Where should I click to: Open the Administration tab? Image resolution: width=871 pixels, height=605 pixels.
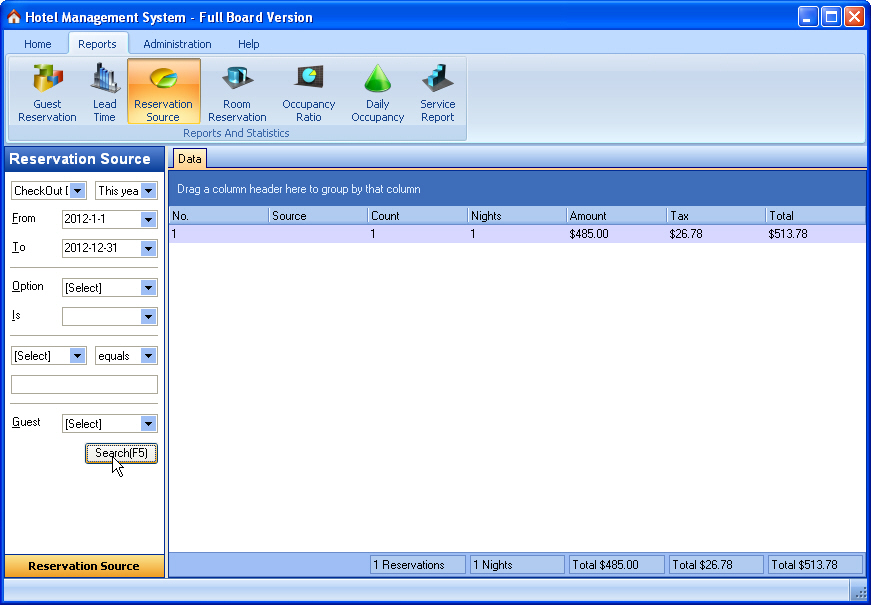click(x=177, y=44)
